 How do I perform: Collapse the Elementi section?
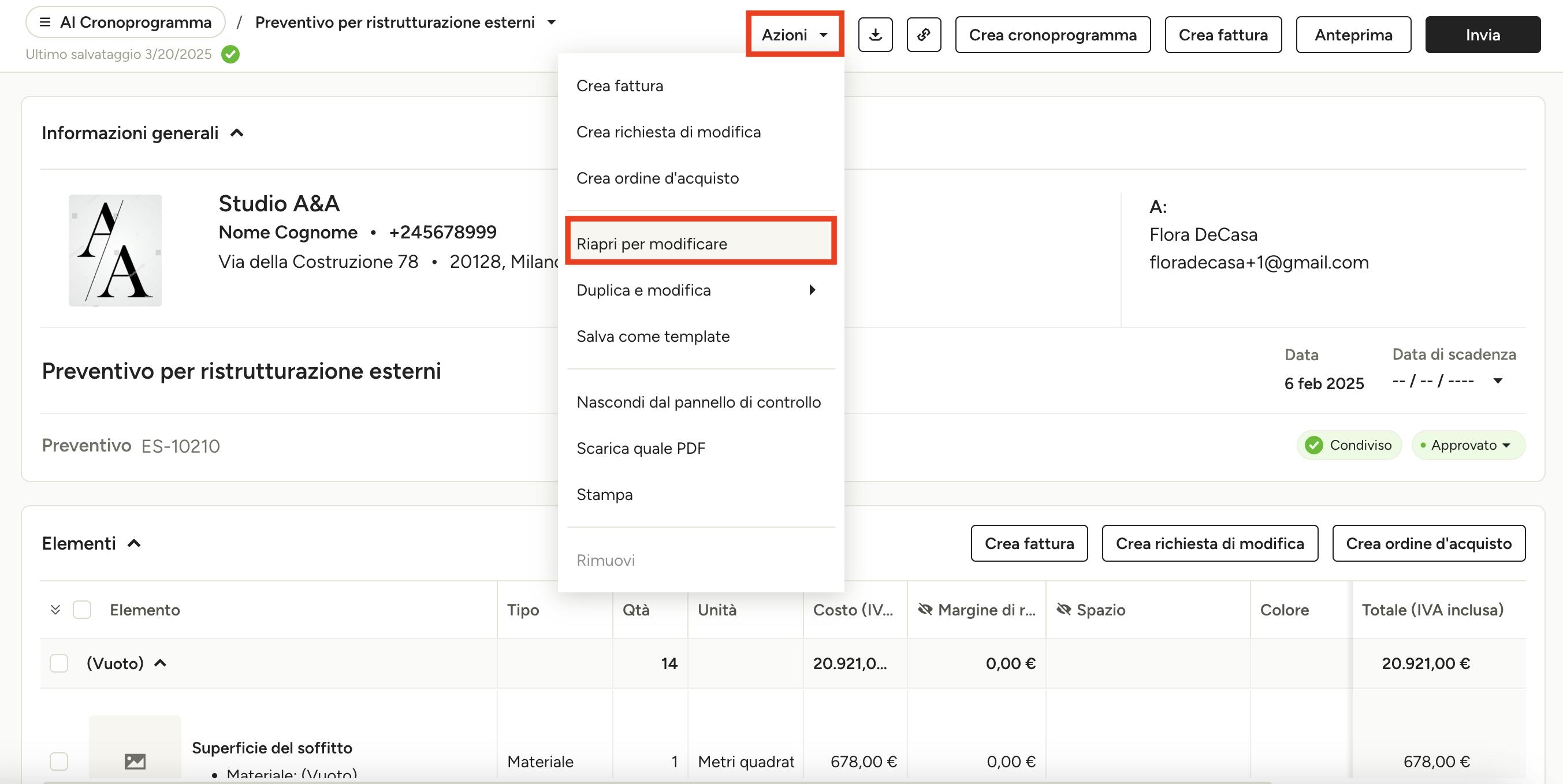click(134, 543)
